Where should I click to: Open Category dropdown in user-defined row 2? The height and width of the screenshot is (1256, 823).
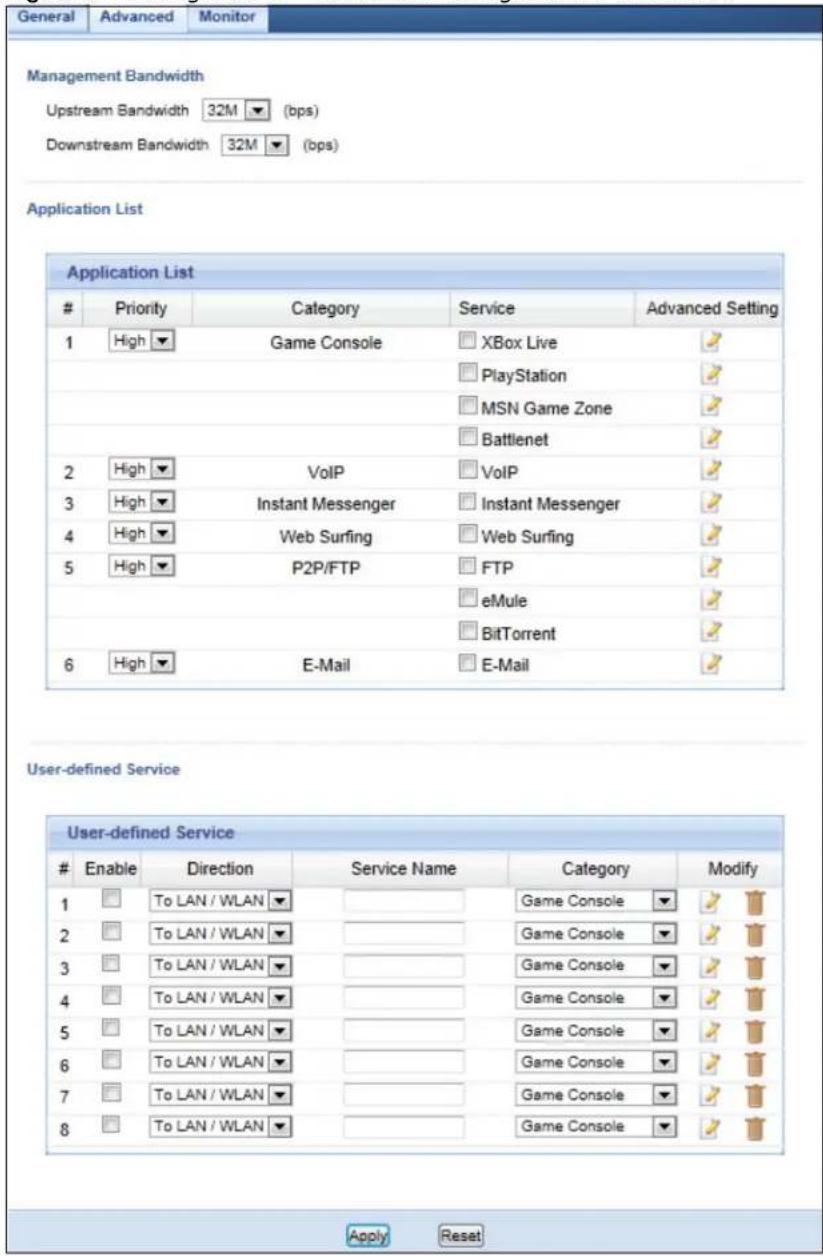click(x=592, y=934)
